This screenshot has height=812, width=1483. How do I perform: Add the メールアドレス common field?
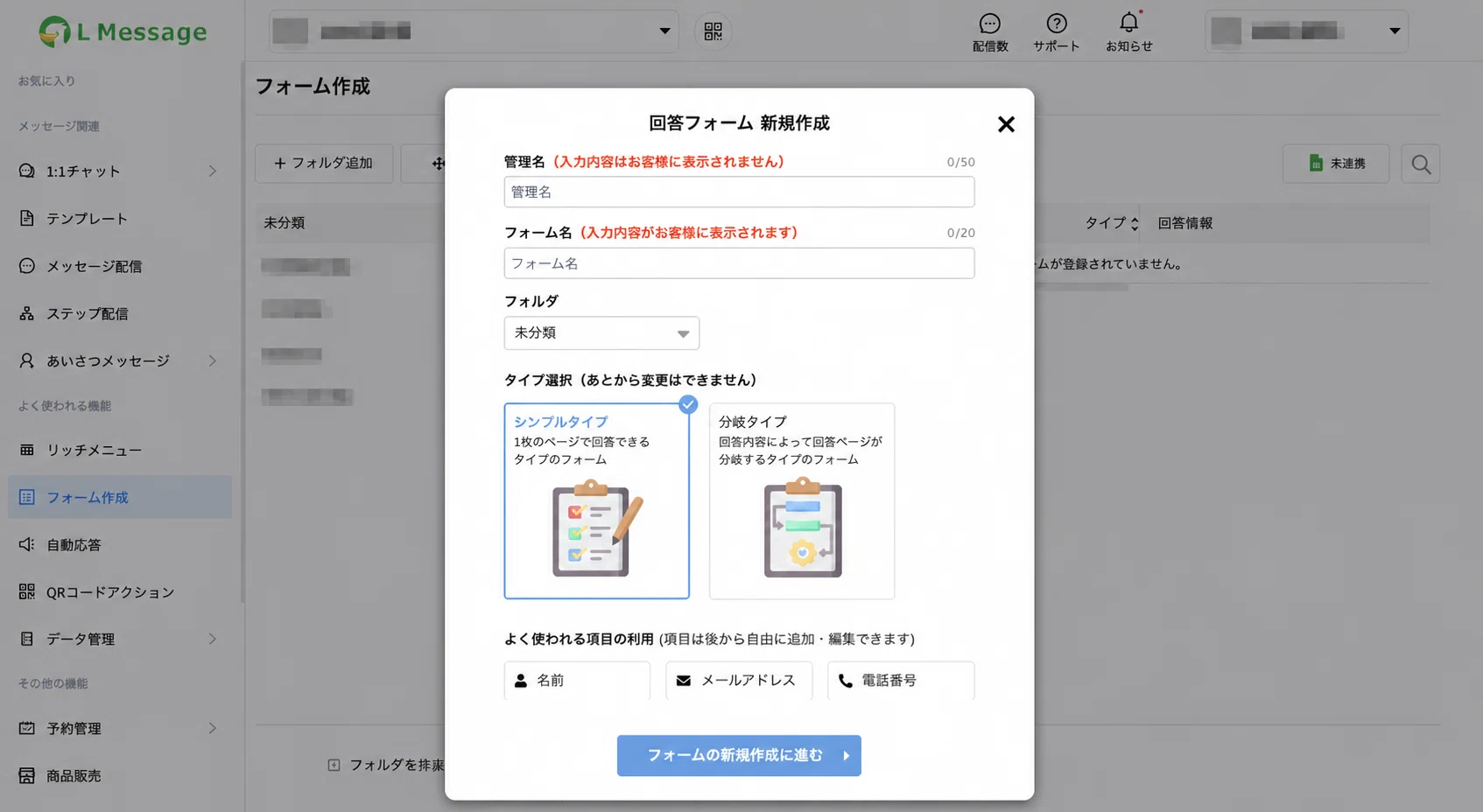[739, 681]
